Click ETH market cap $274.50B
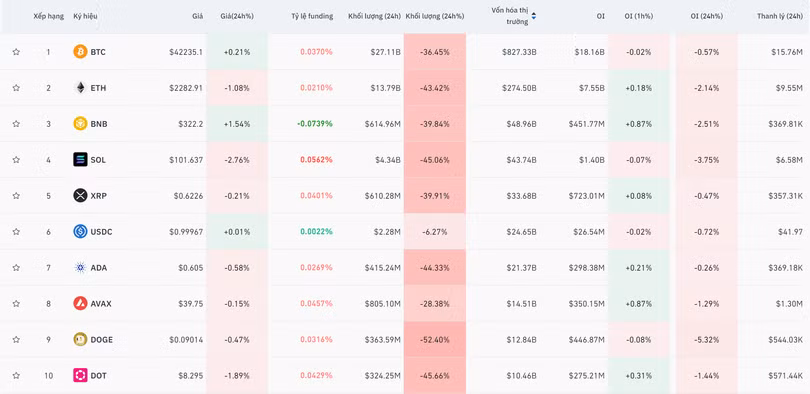This screenshot has width=810, height=394. [x=519, y=88]
